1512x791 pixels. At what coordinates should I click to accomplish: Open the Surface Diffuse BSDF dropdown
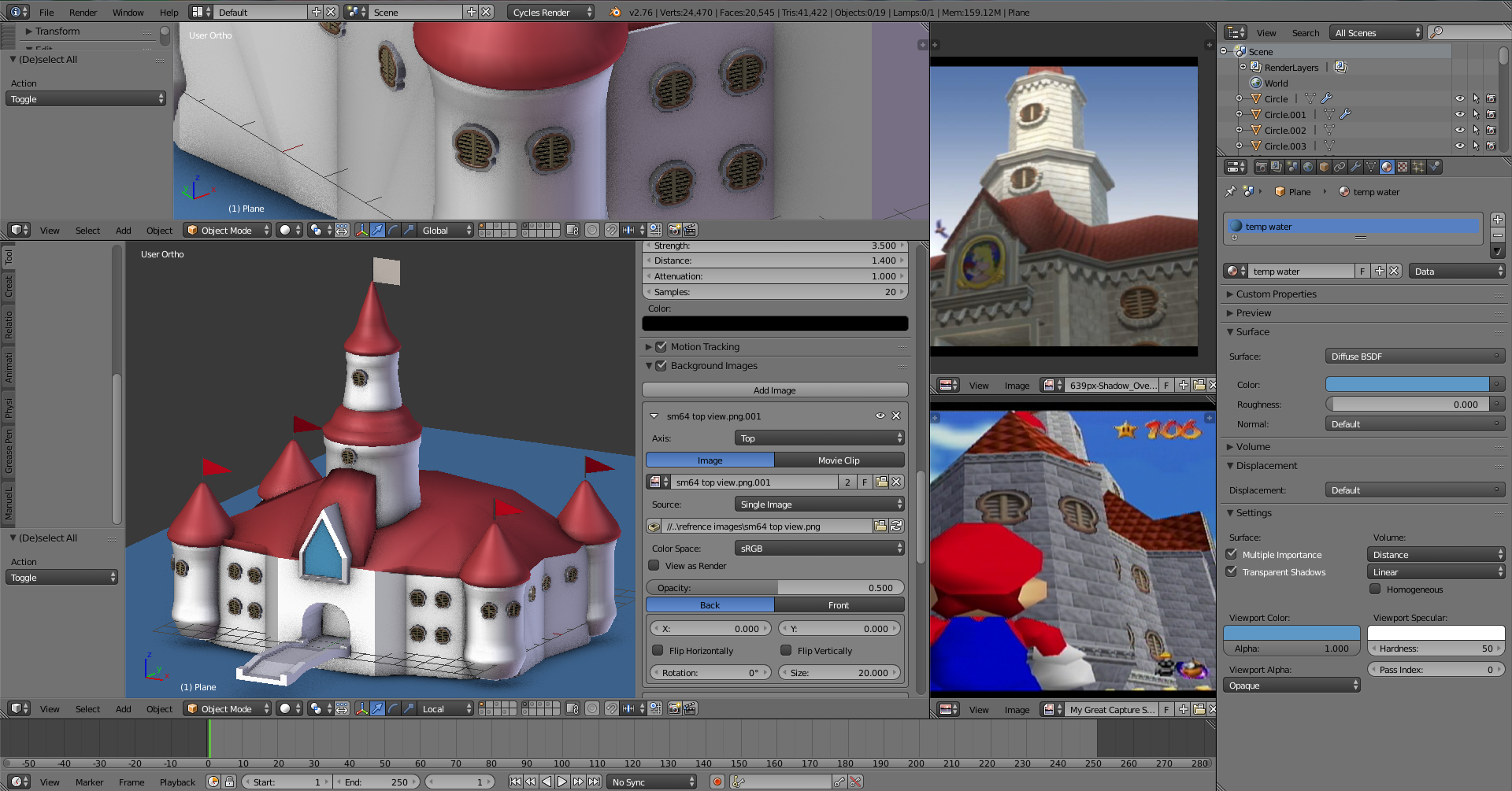pyautogui.click(x=1415, y=356)
